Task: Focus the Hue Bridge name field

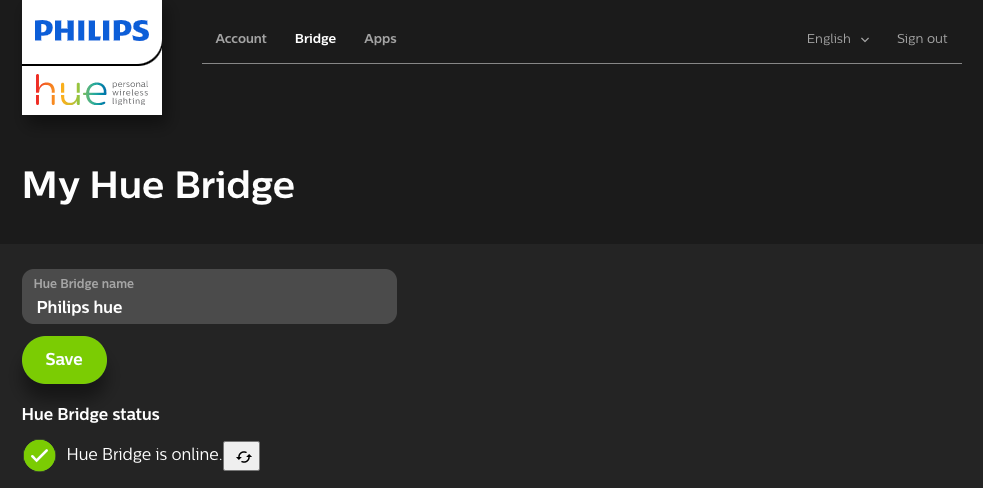Action: pyautogui.click(x=209, y=297)
